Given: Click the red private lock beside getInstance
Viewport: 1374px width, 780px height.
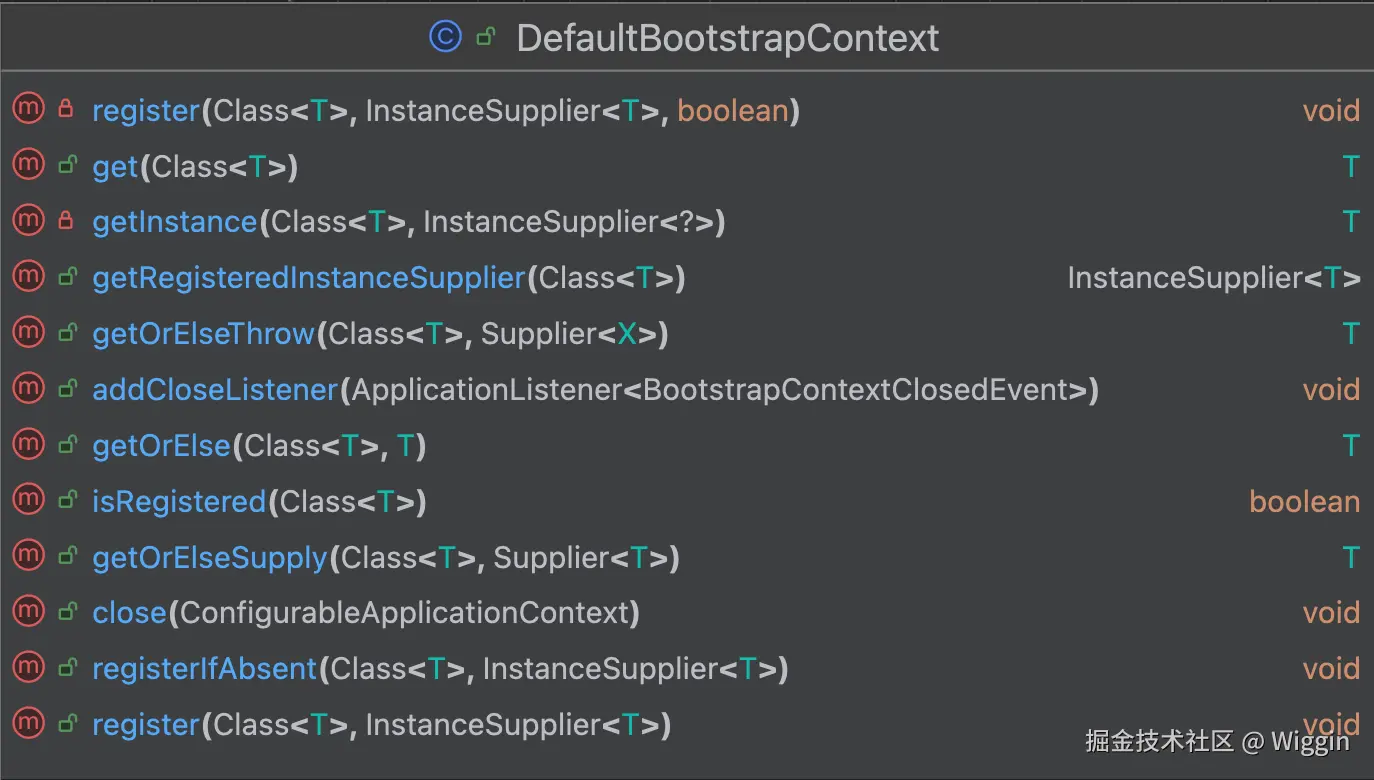Looking at the screenshot, I should click(x=66, y=221).
